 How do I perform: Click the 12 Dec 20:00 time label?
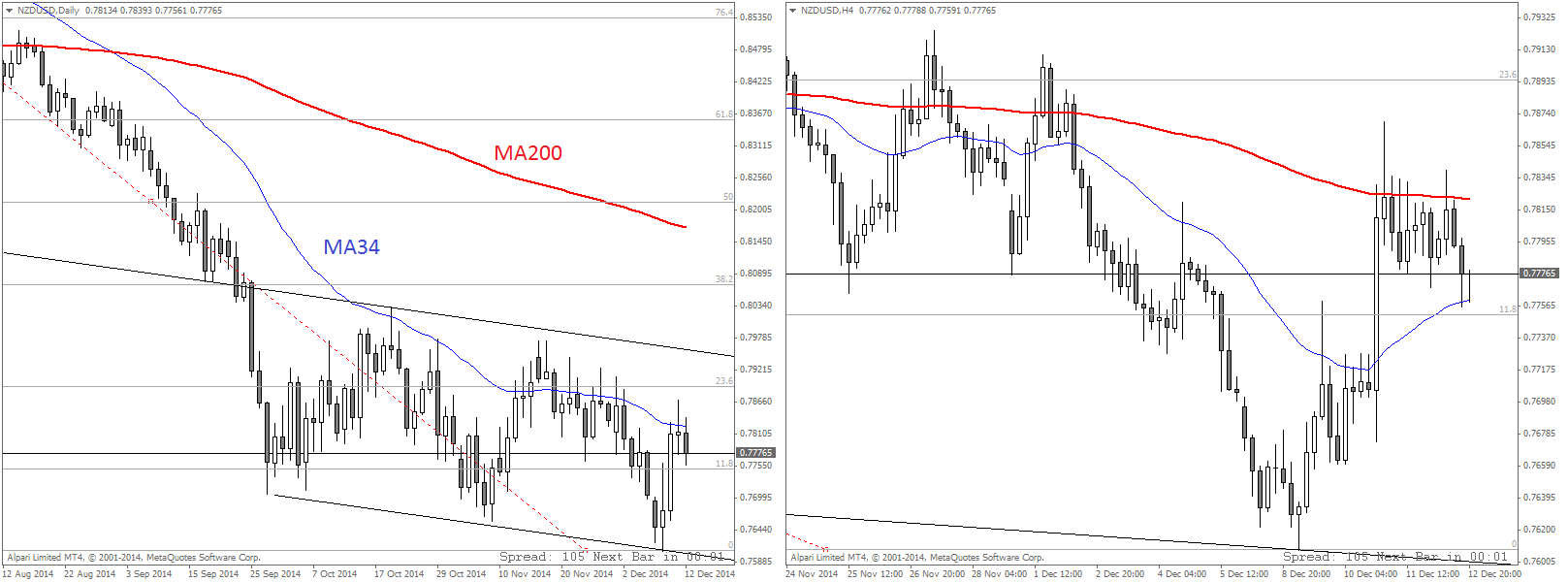tap(1494, 574)
